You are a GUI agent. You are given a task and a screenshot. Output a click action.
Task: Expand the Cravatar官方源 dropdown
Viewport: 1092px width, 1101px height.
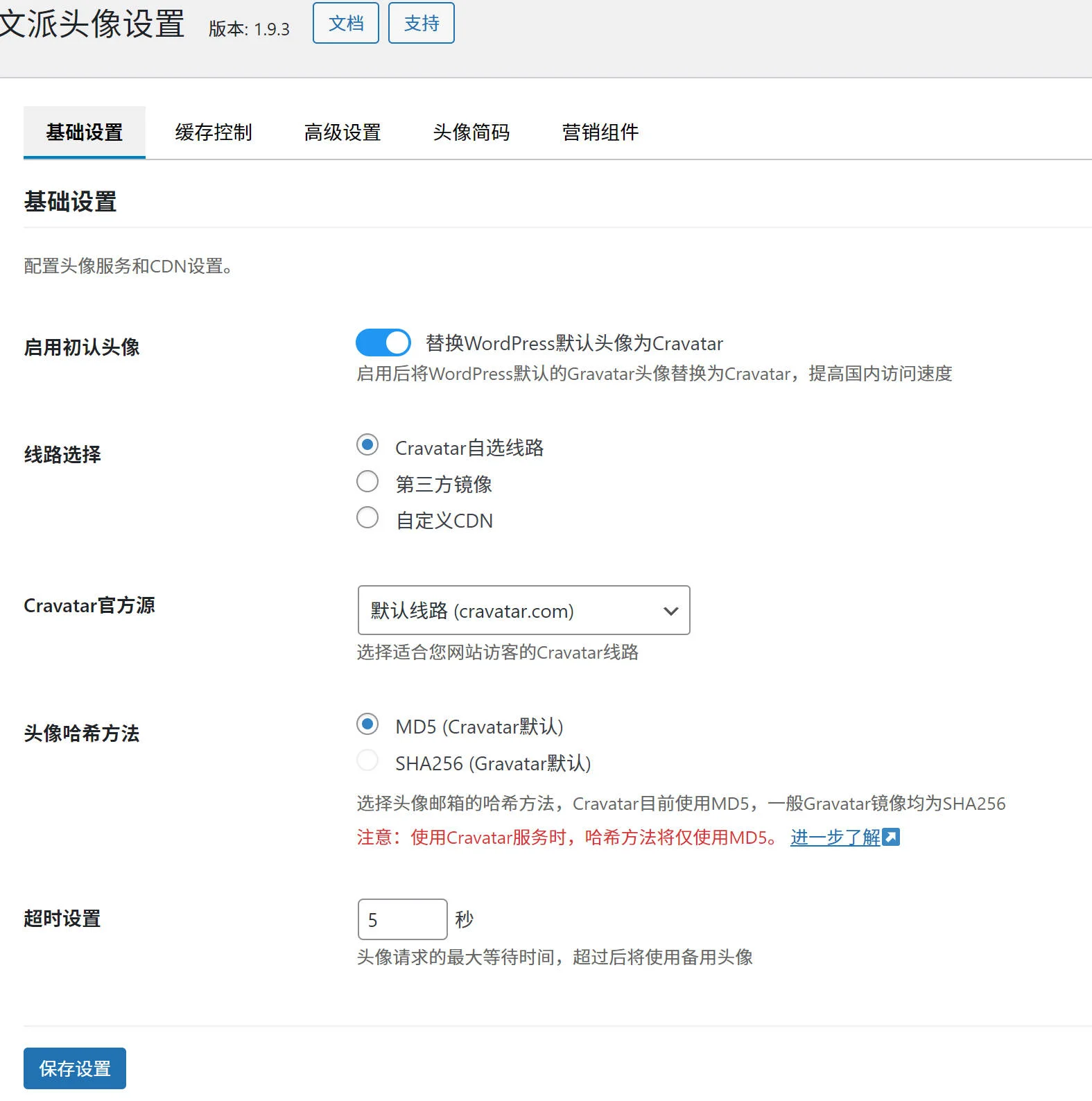coord(523,610)
